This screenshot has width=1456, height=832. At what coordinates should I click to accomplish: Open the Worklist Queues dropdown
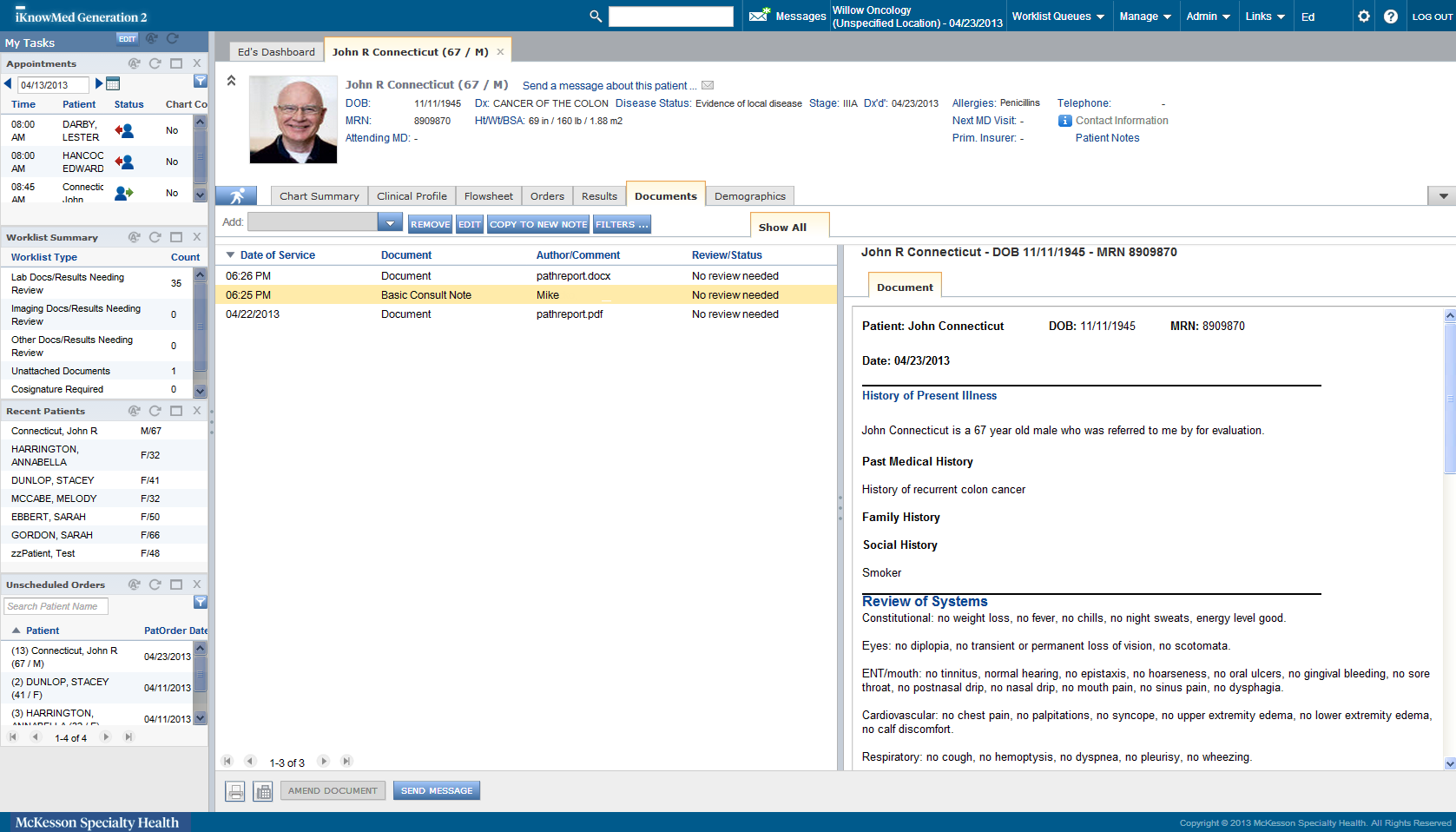1058,16
